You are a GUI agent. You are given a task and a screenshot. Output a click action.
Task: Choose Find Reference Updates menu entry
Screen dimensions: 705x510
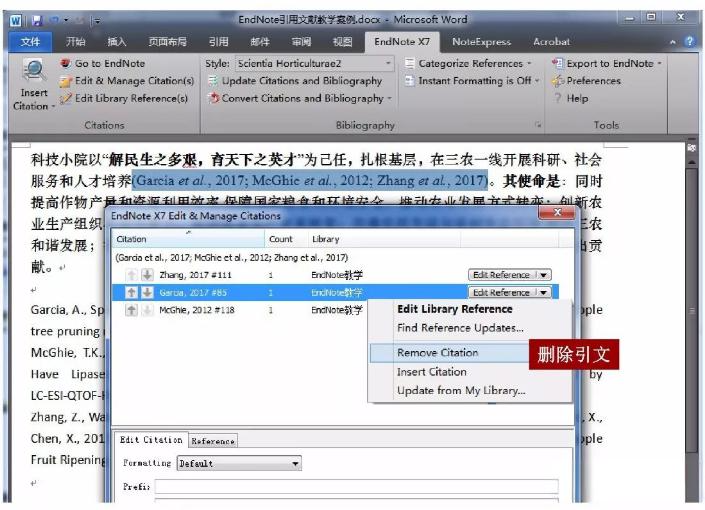coord(460,328)
